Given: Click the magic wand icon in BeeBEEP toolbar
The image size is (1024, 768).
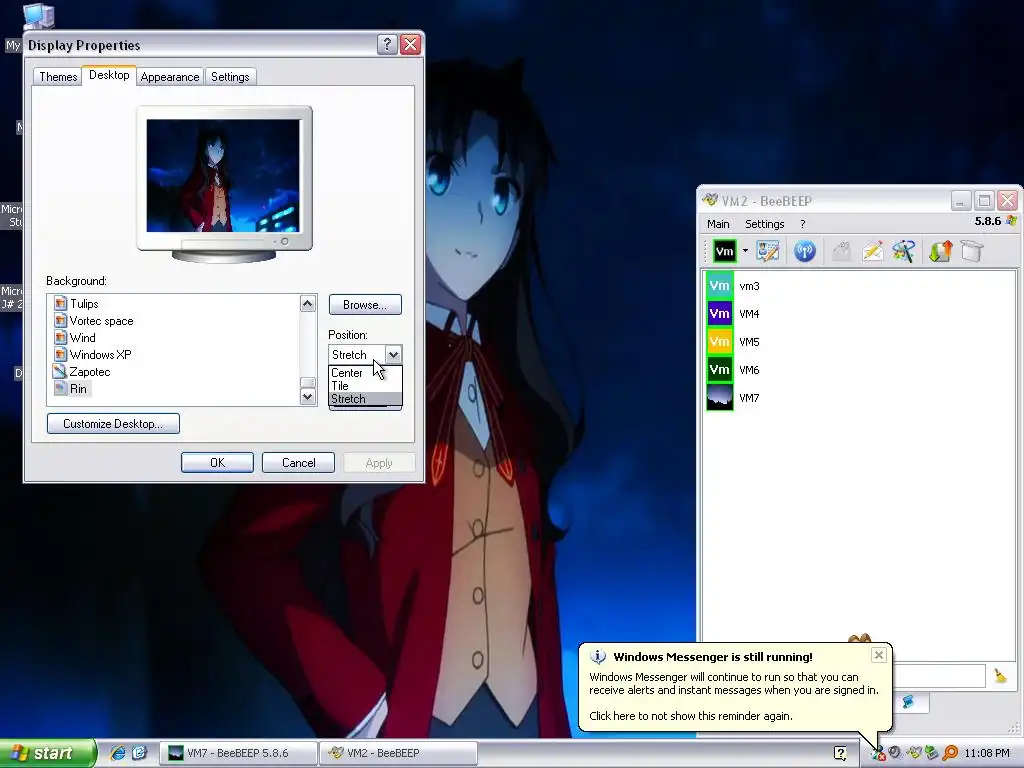Looking at the screenshot, I should 904,251.
